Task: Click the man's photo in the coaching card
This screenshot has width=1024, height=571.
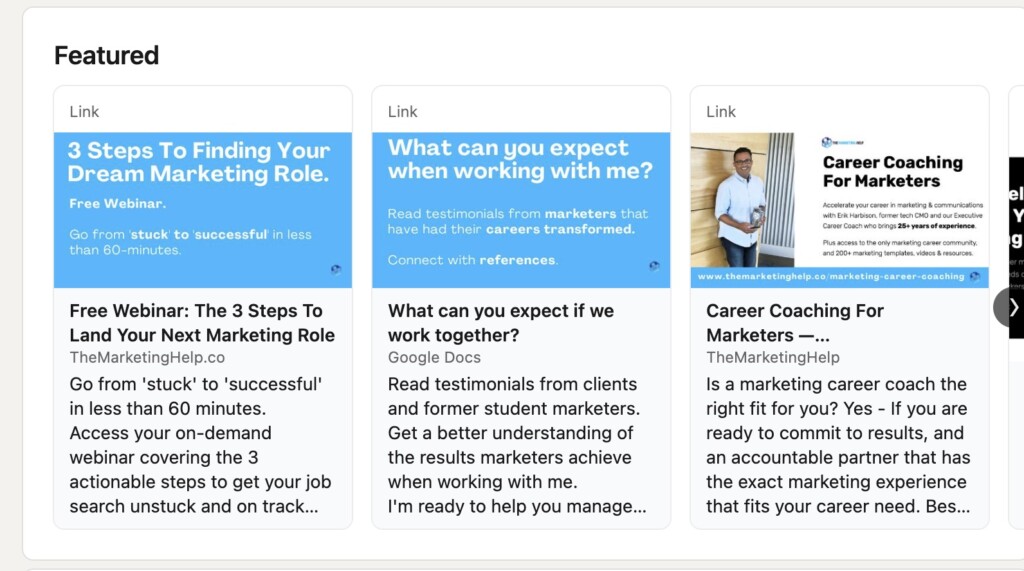Action: tap(743, 200)
